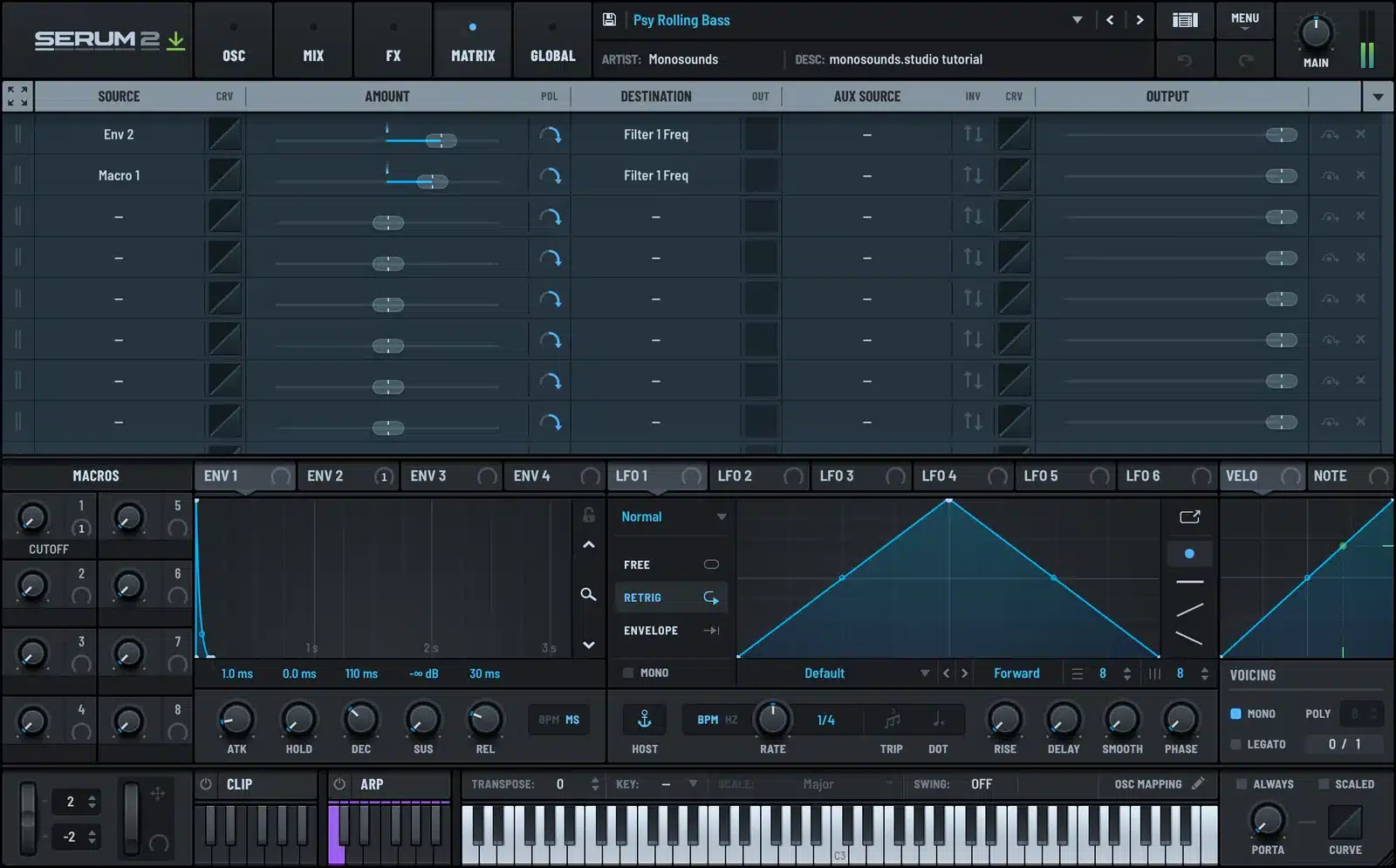This screenshot has height=868, width=1396.
Task: Toggle the voicing MONO checkbox
Action: point(1235,714)
